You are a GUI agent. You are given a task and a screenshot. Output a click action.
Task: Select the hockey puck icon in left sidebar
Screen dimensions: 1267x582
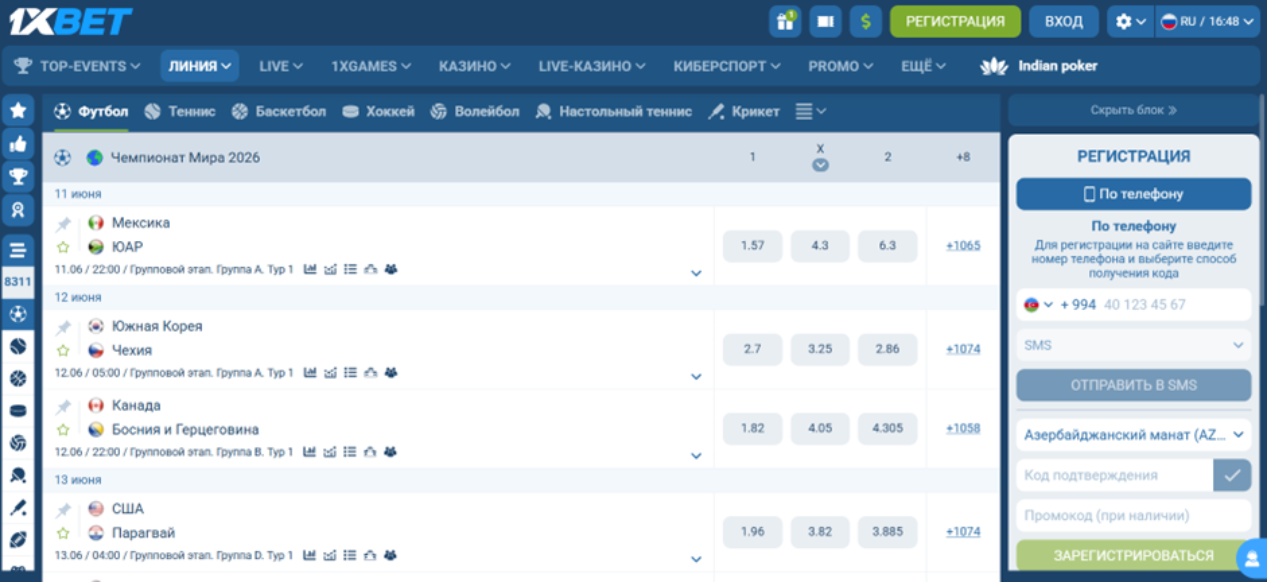tap(17, 410)
